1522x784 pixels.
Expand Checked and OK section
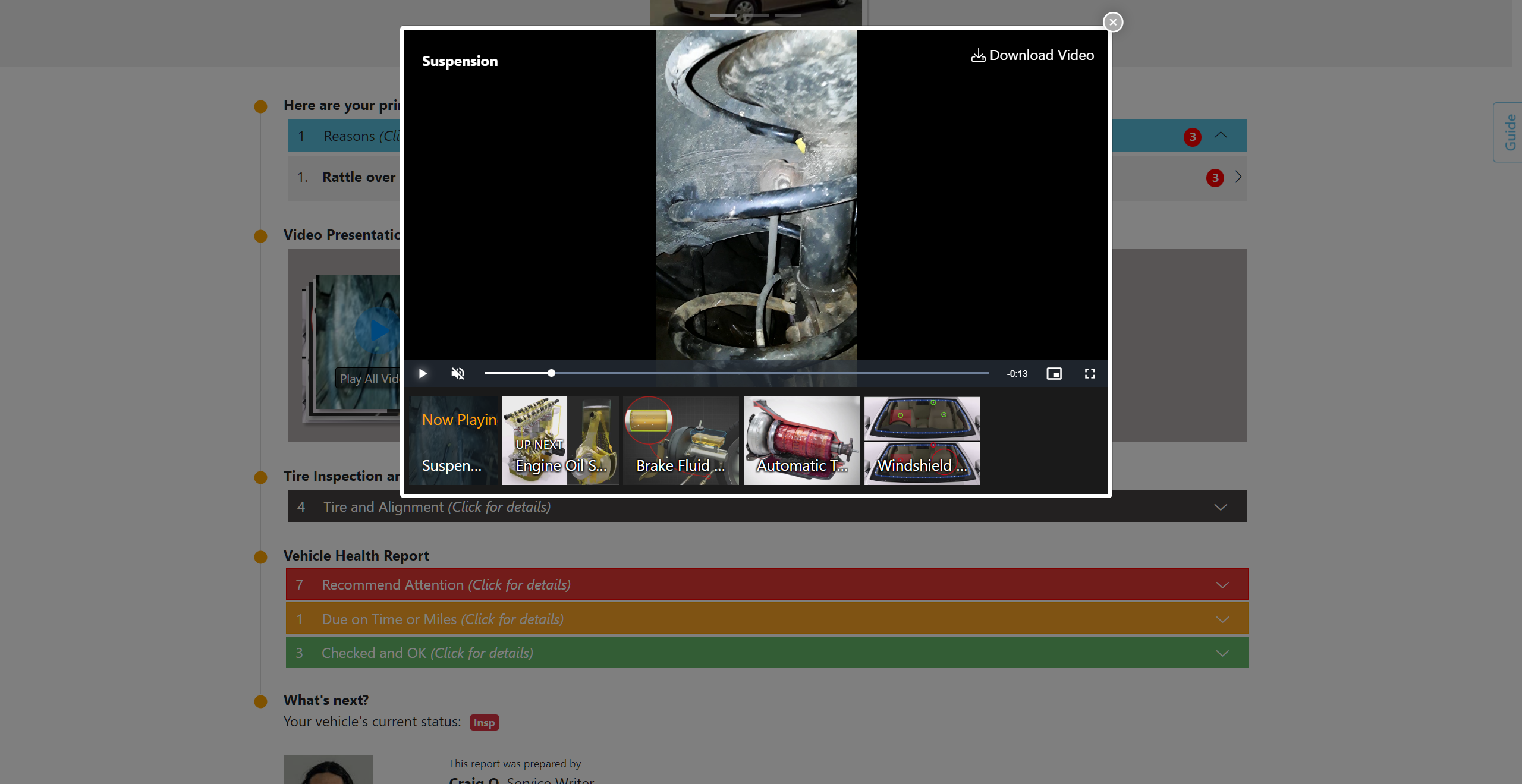1222,653
